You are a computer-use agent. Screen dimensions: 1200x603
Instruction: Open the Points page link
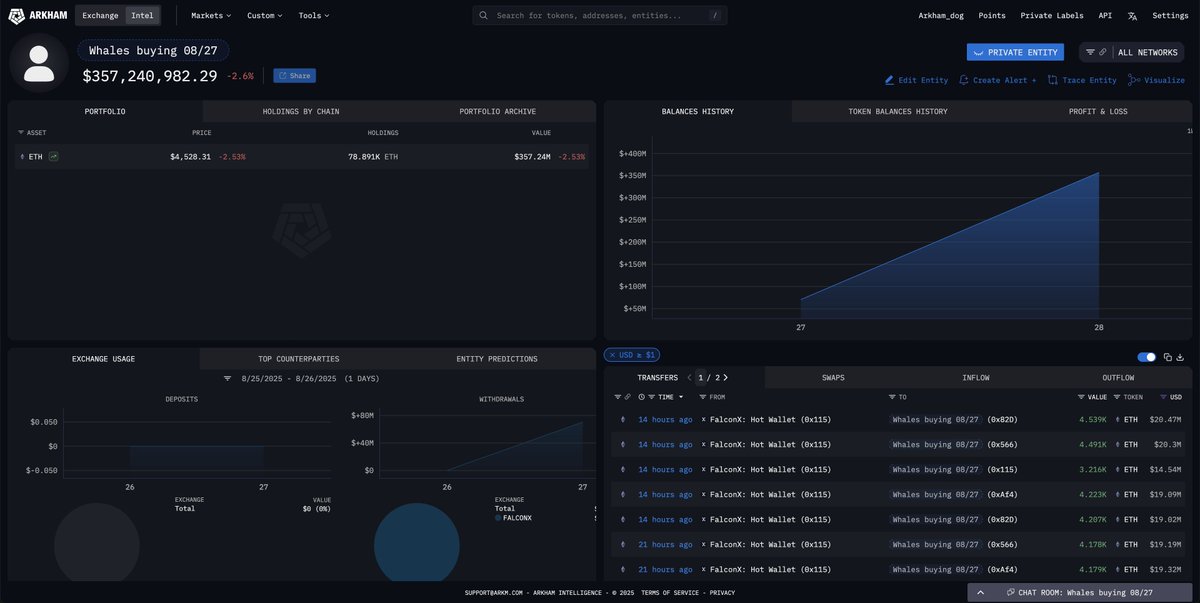click(992, 16)
